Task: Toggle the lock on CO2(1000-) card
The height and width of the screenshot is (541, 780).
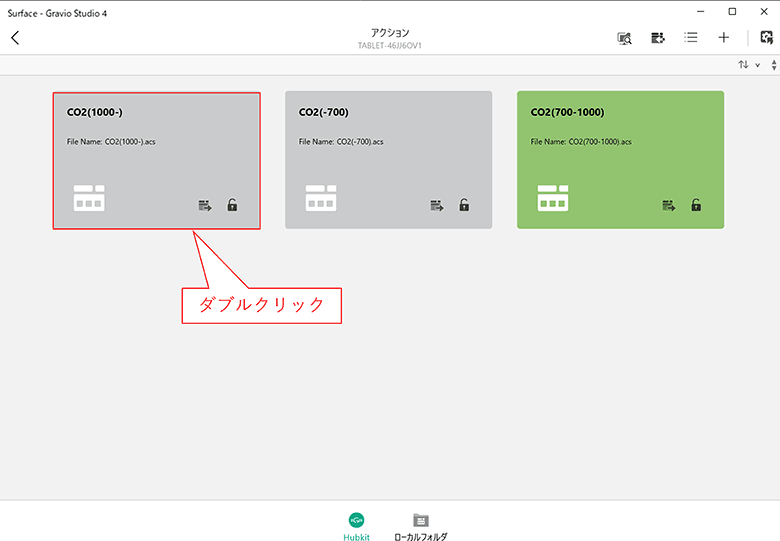Action: tap(232, 204)
